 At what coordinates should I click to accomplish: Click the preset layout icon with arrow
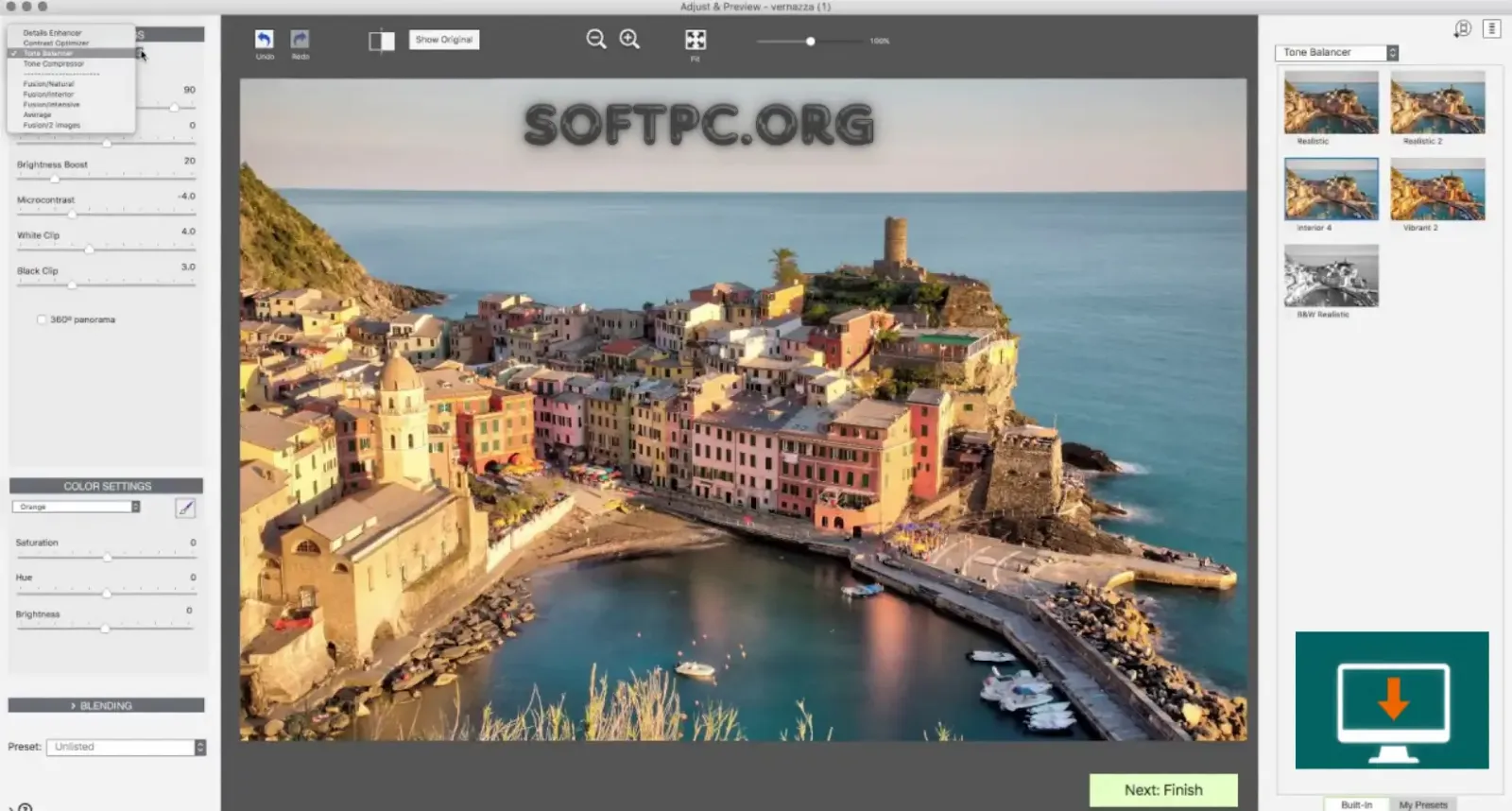[1462, 28]
